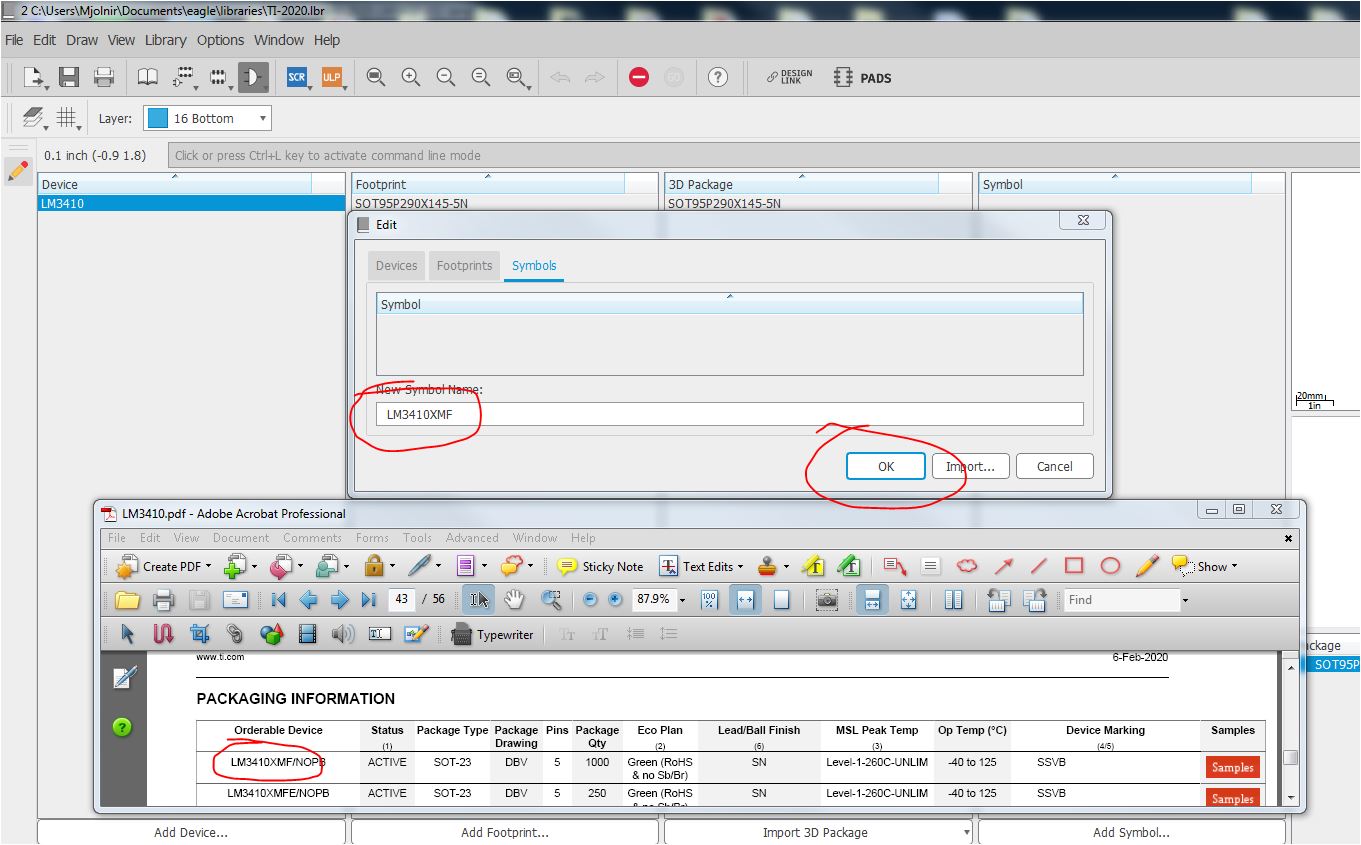Select the Hand tool in Acrobat
This screenshot has width=1361, height=845.
point(514,600)
